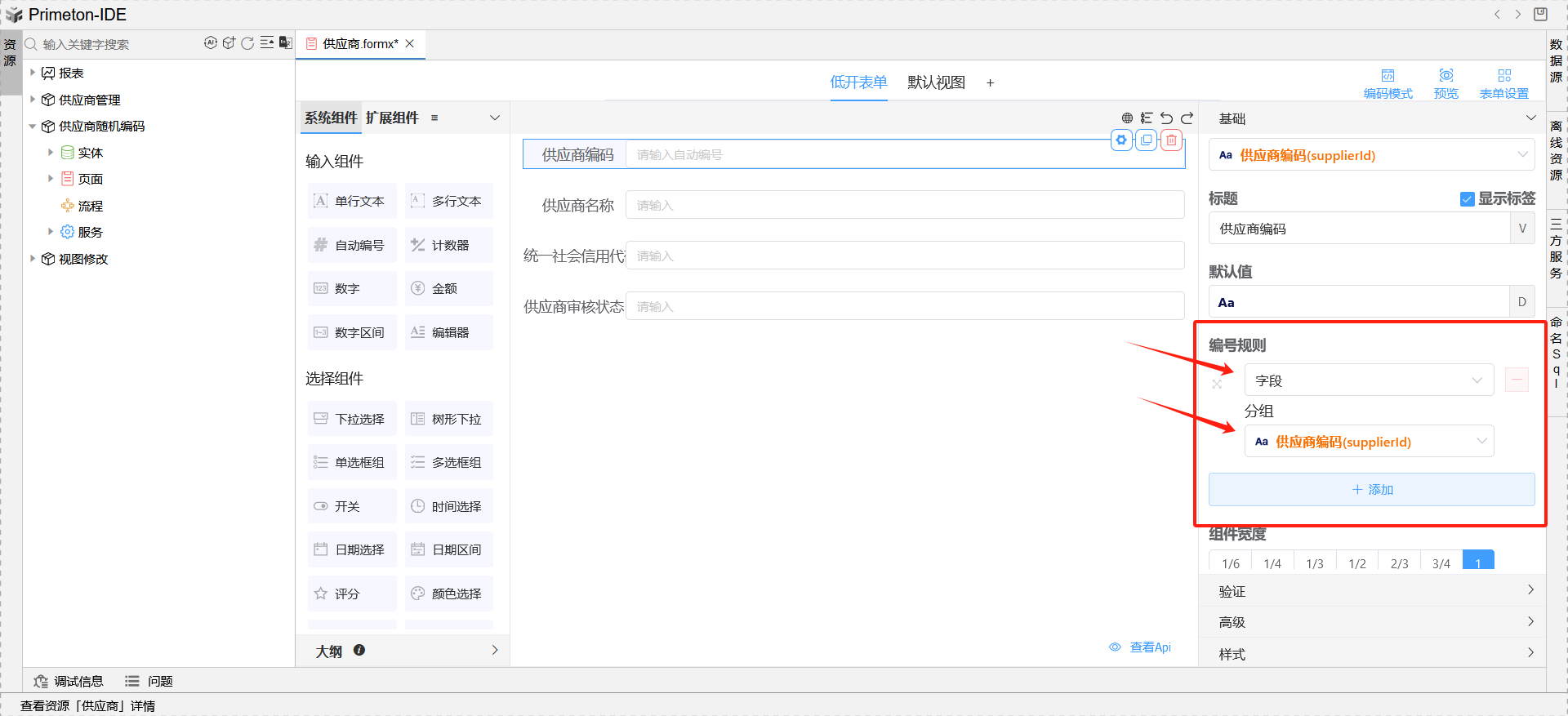Click the redo arrow icon
The image size is (1568, 716).
click(x=1187, y=118)
